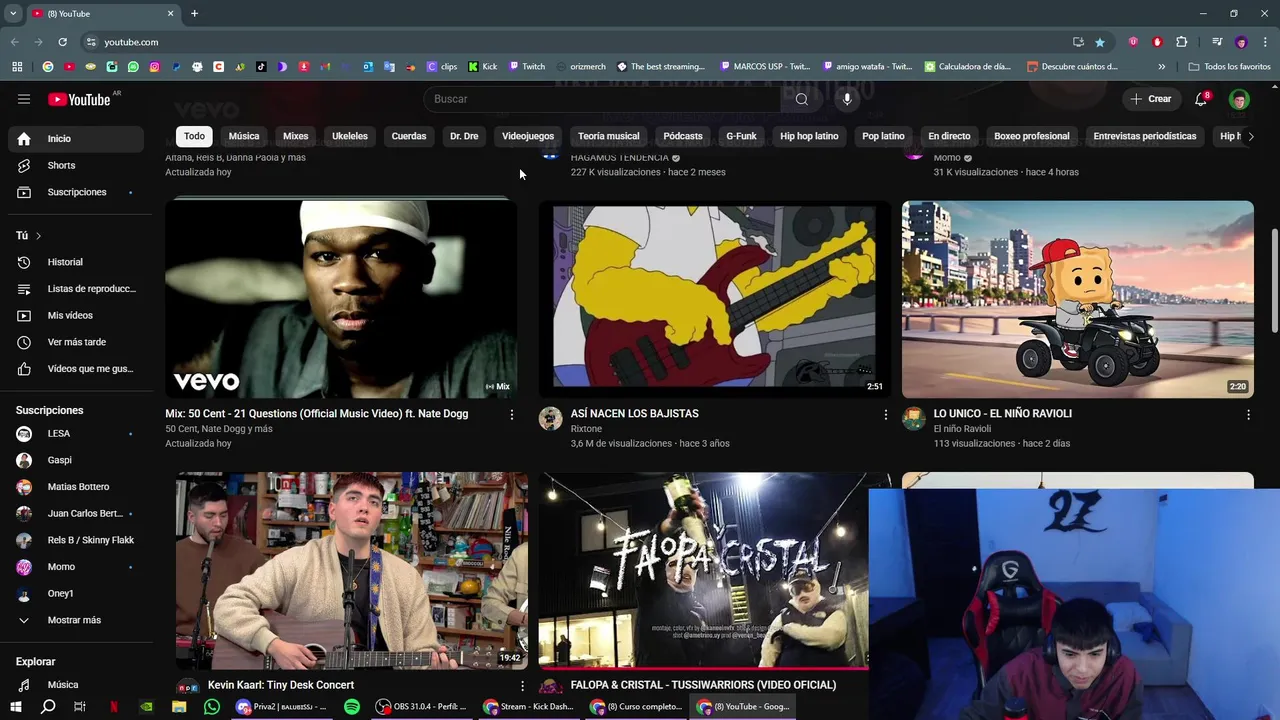Select the Boxeo profesional chip
This screenshot has width=1280, height=720.
pyautogui.click(x=1032, y=136)
